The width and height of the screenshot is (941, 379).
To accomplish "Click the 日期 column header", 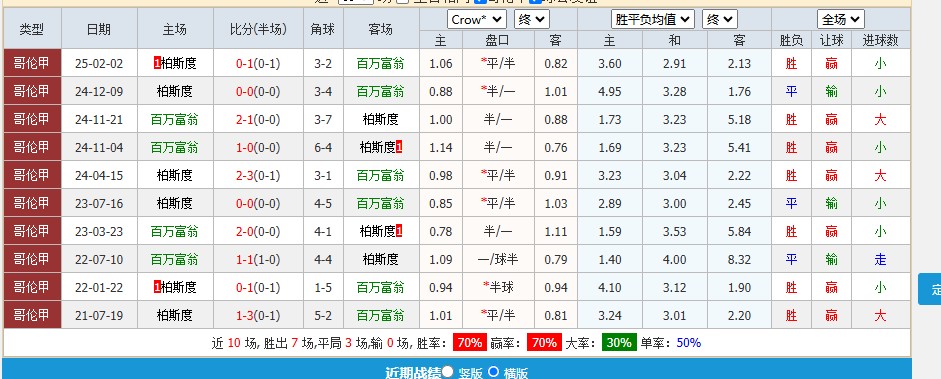I will coord(99,29).
